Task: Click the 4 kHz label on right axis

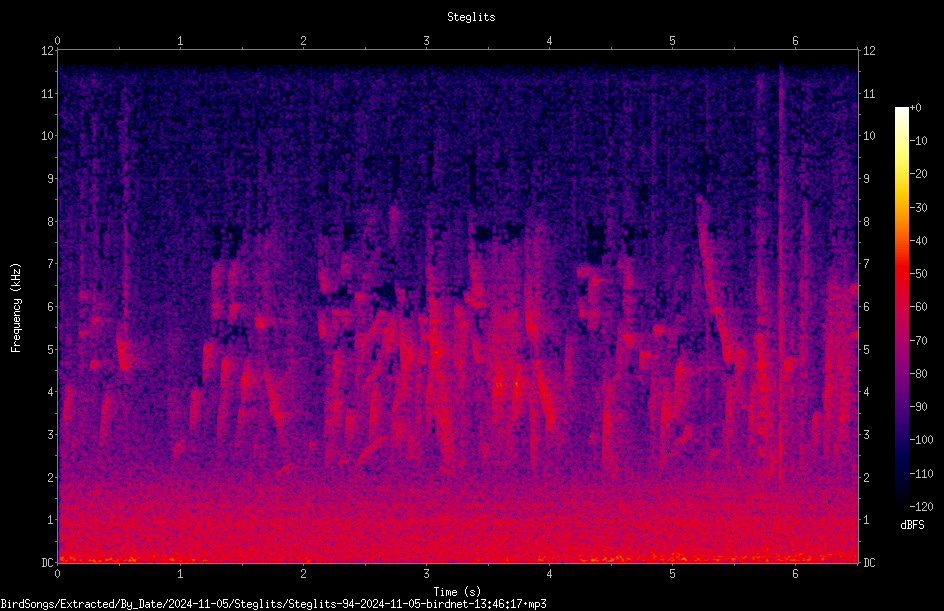Action: click(x=866, y=392)
